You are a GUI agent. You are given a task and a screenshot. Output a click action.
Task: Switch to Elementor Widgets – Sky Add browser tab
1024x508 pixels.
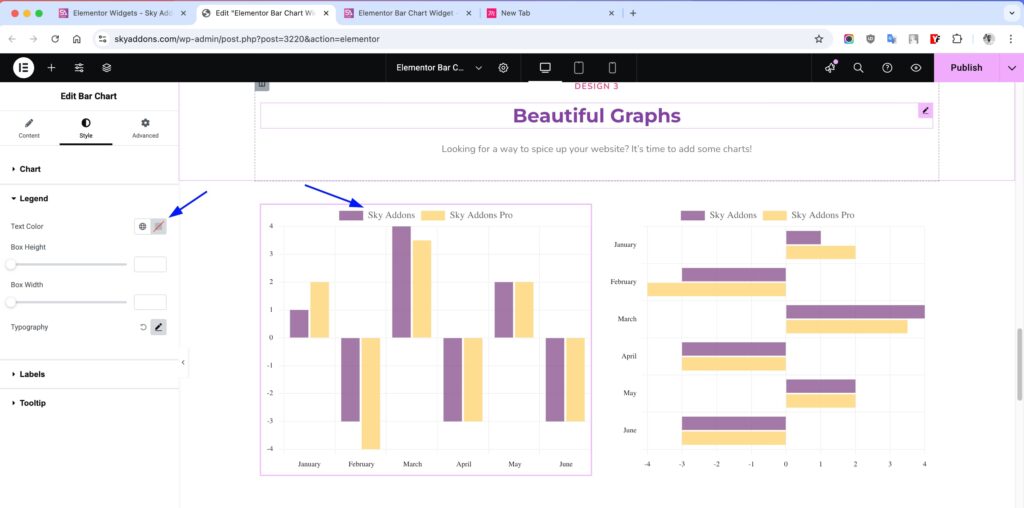click(123, 13)
